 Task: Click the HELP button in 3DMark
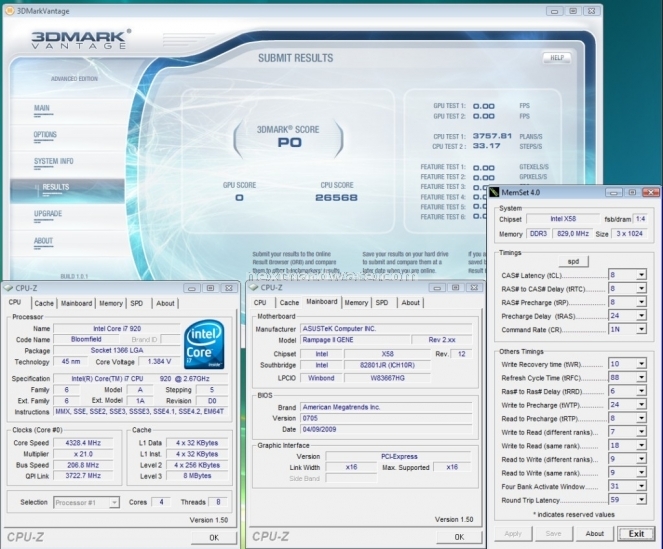[x=557, y=58]
